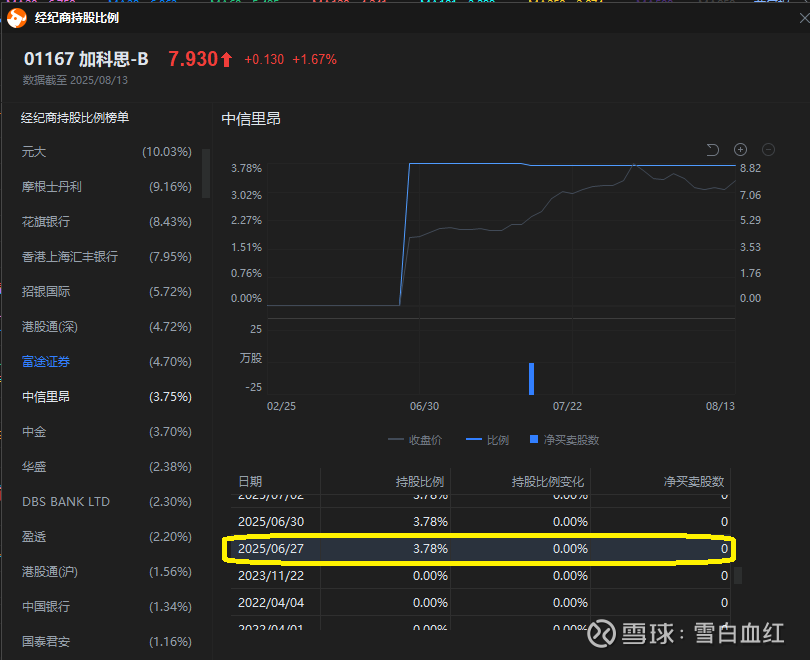Toggle the 收盘价 legend series
Image resolution: width=810 pixels, height=660 pixels.
[x=415, y=440]
